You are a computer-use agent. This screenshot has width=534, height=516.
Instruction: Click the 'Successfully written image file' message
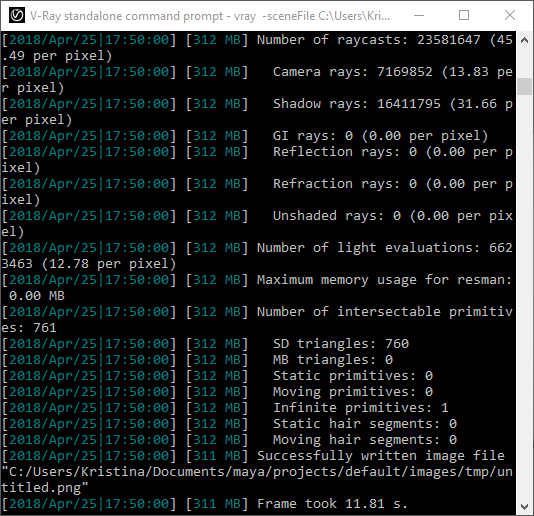(381, 456)
